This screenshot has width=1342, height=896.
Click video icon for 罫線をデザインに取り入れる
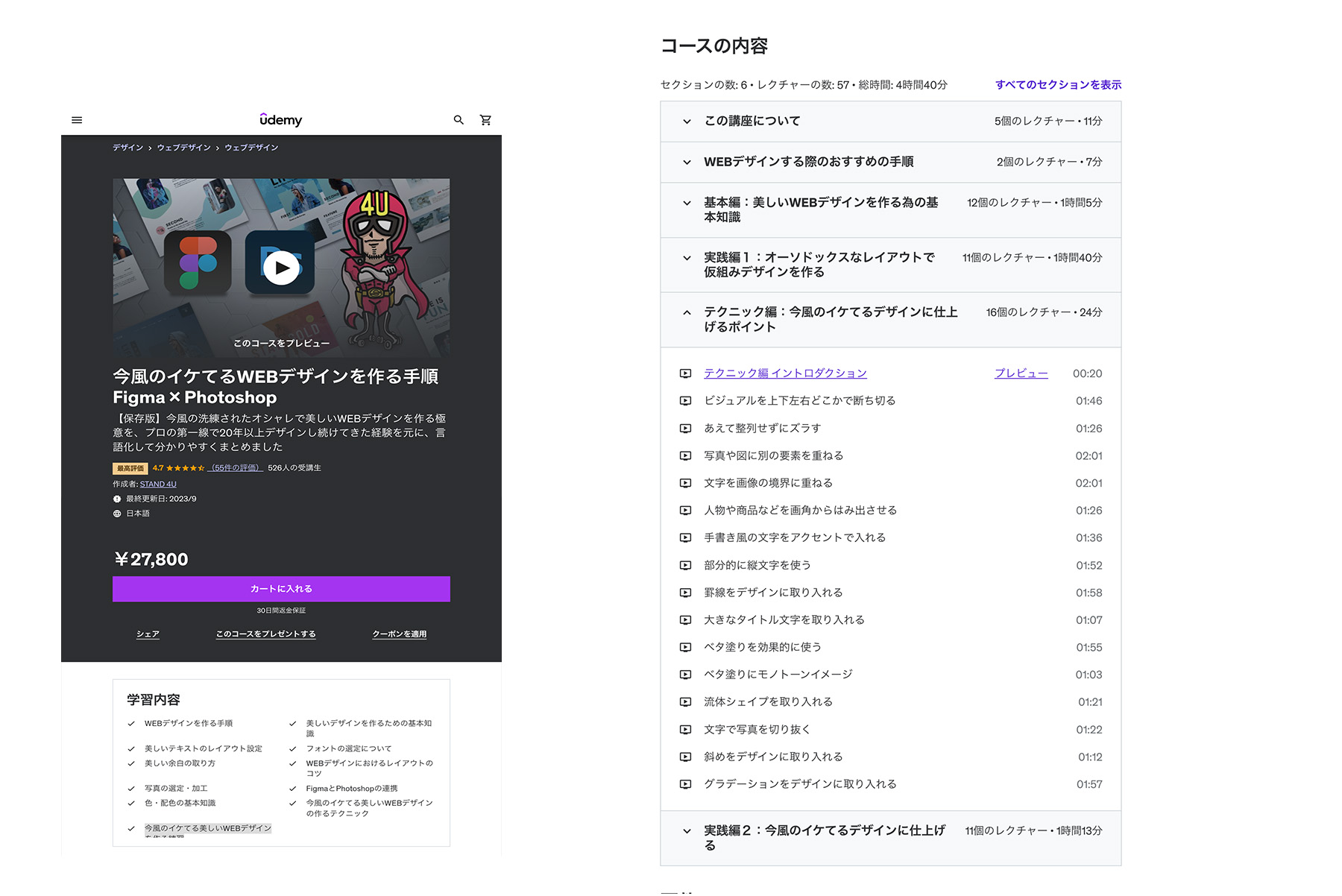point(685,593)
